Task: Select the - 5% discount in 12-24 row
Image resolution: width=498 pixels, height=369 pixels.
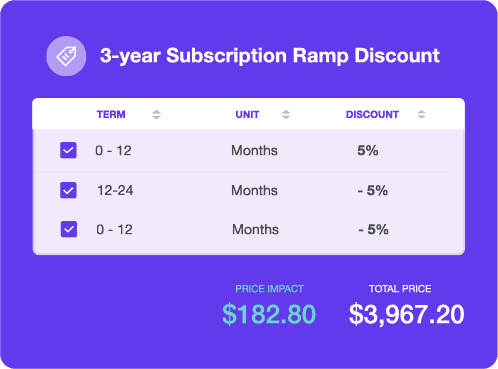Action: pyautogui.click(x=372, y=190)
